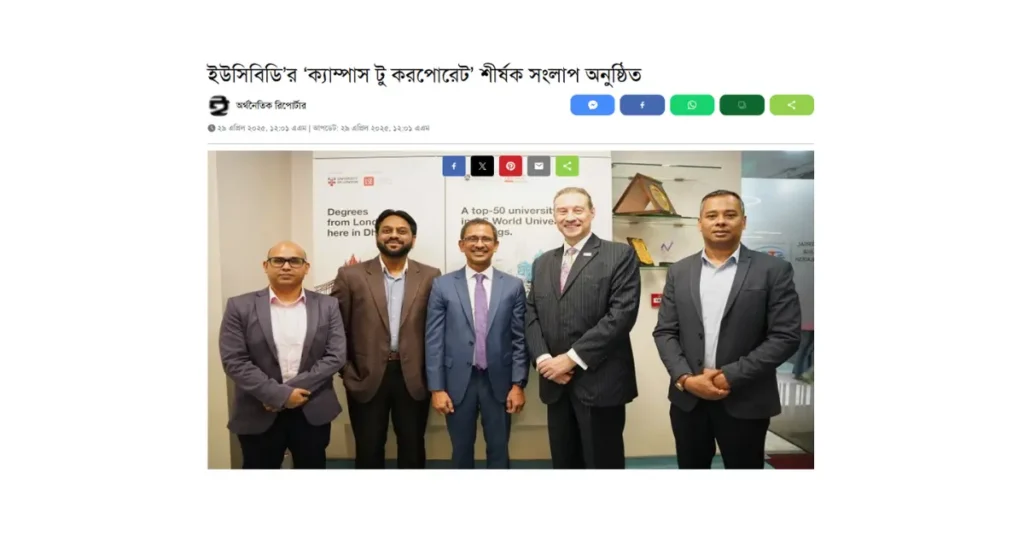Open the group photo of five men
The width and height of the screenshot is (1024, 536).
(x=511, y=309)
